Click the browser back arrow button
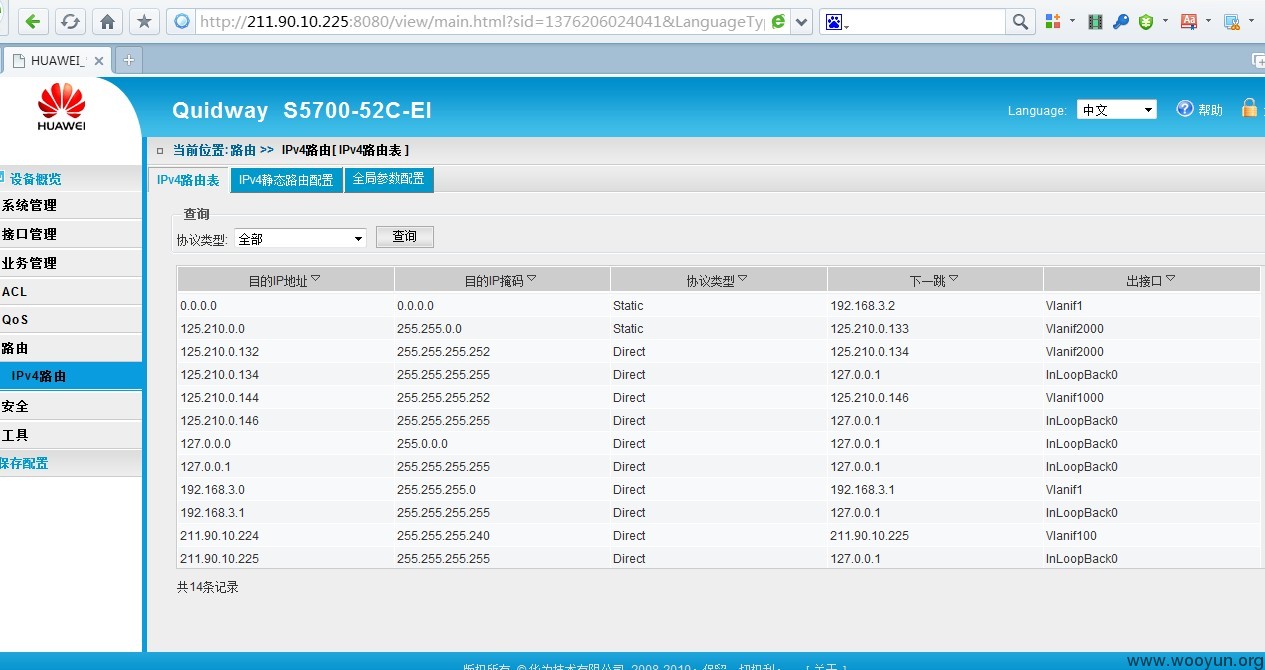This screenshot has height=670, width=1265. click(34, 21)
